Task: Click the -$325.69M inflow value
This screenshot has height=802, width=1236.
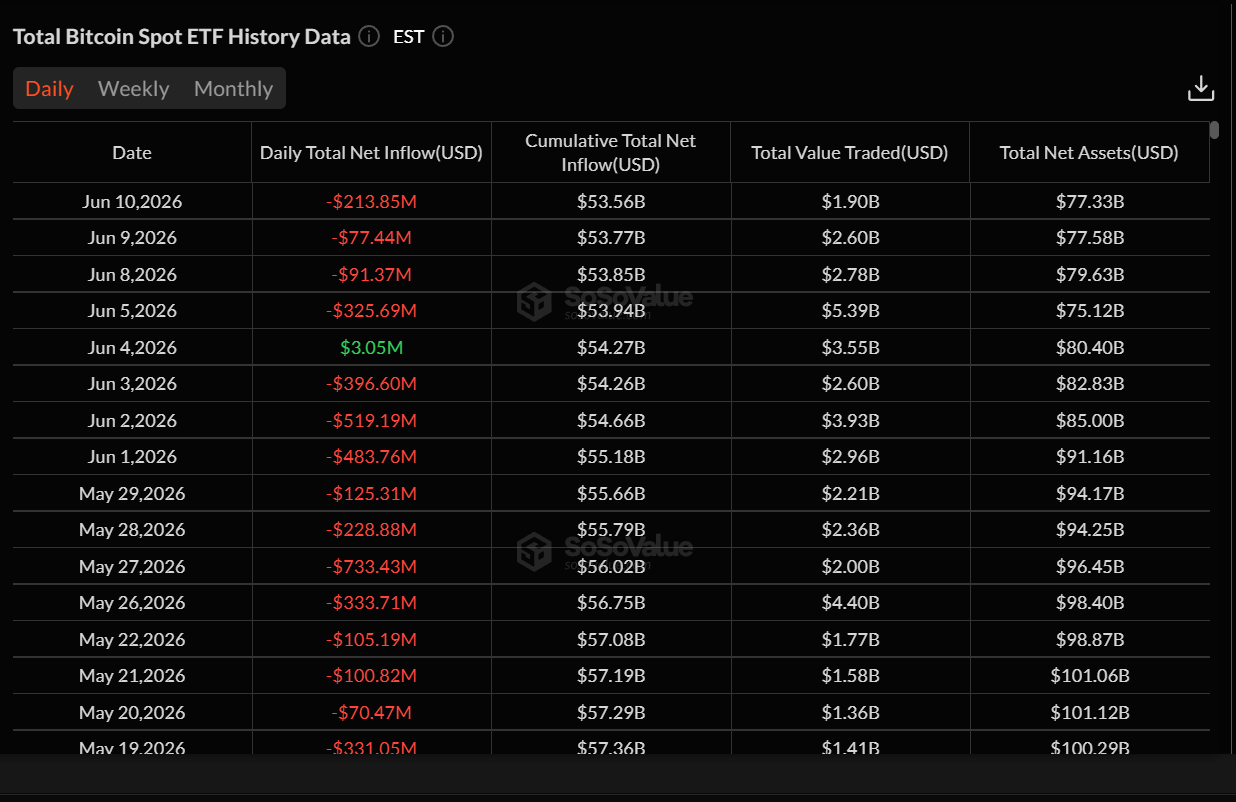Action: point(371,311)
